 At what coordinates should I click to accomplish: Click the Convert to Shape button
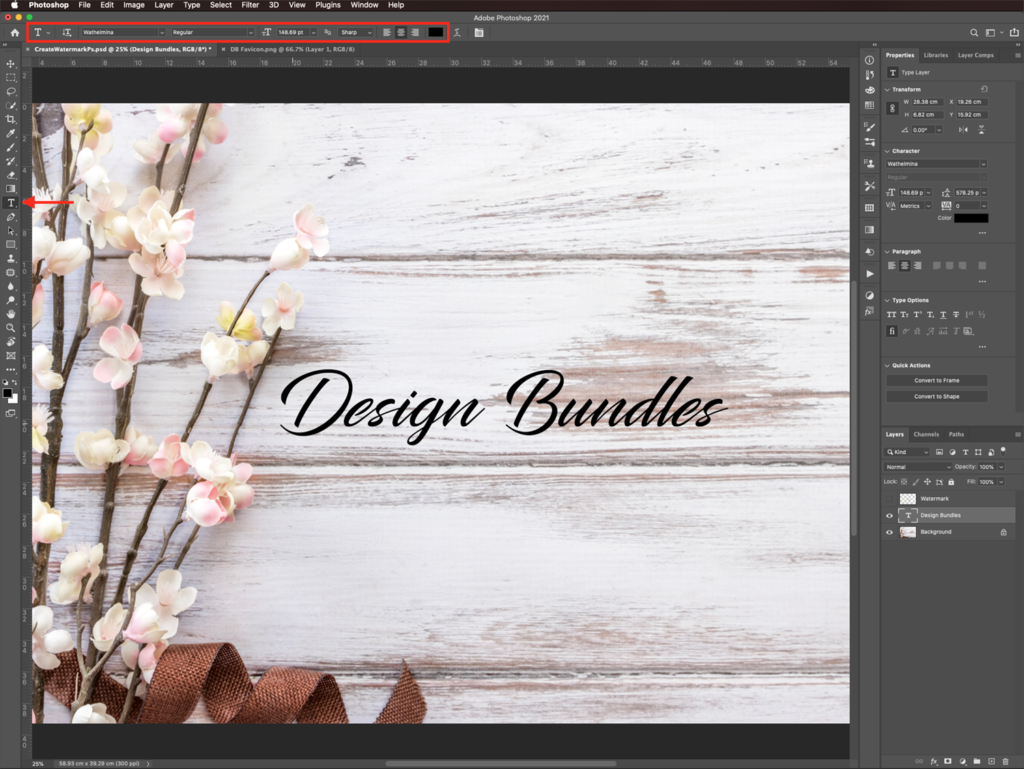point(936,396)
